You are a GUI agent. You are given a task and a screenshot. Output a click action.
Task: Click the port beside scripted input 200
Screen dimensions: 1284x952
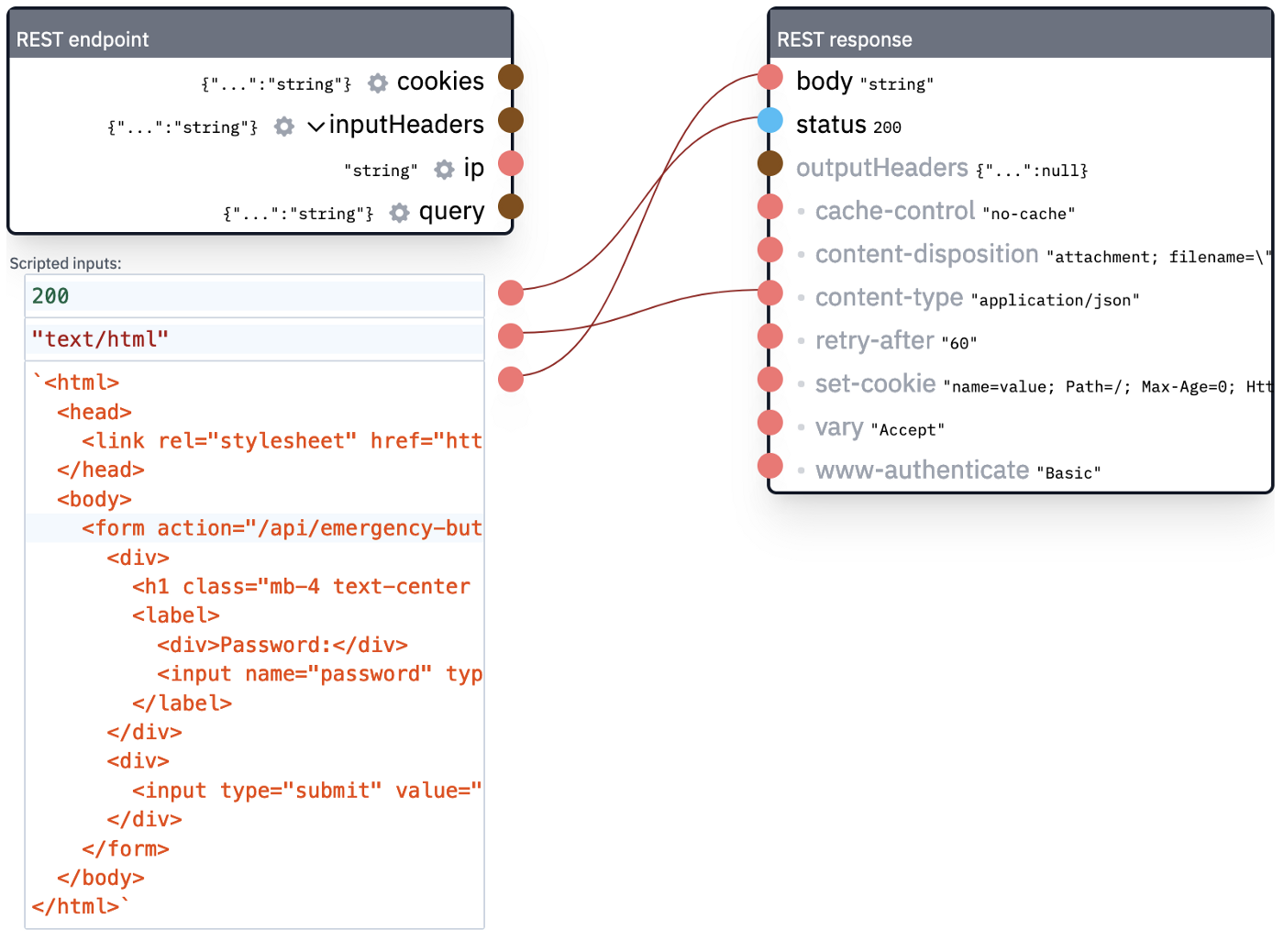(511, 293)
